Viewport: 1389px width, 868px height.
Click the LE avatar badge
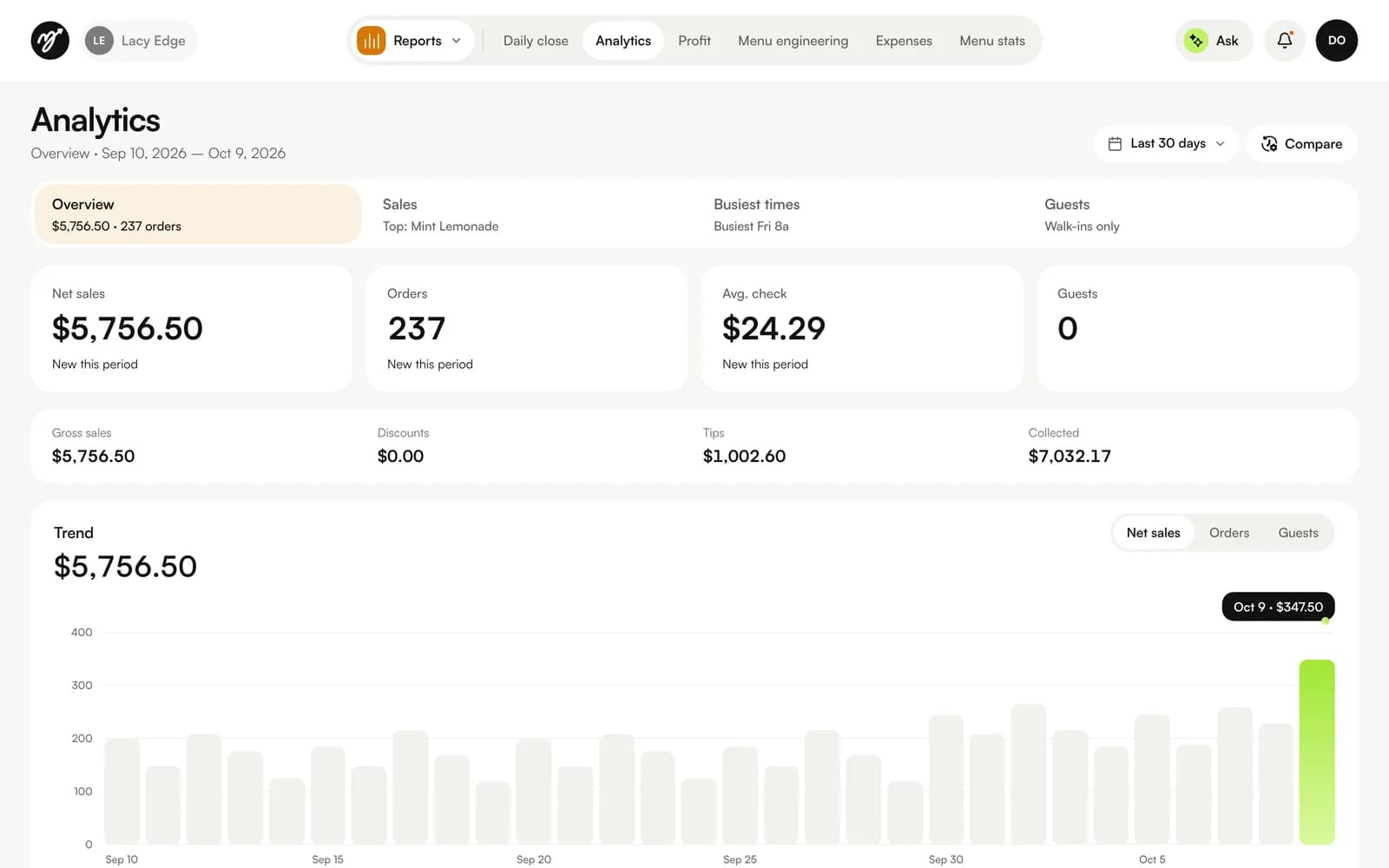tap(99, 41)
